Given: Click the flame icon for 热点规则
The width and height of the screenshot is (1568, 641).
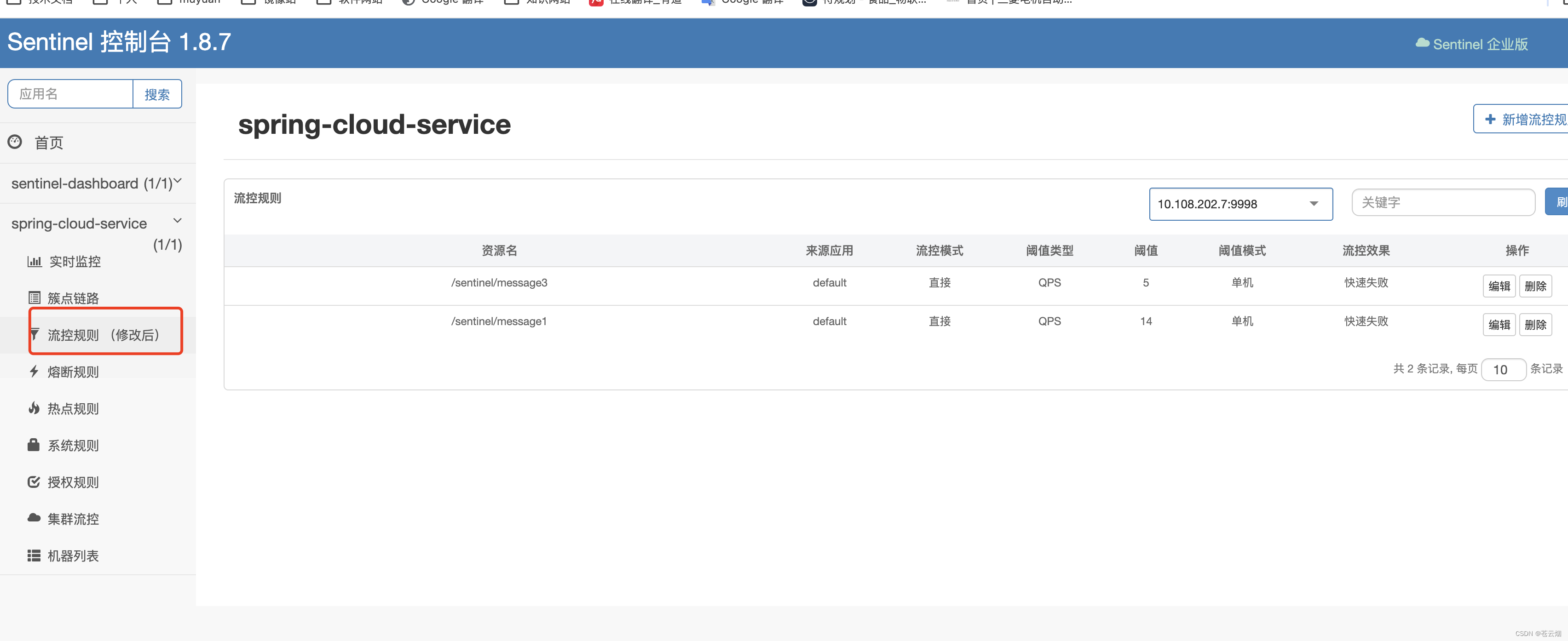Looking at the screenshot, I should (34, 408).
